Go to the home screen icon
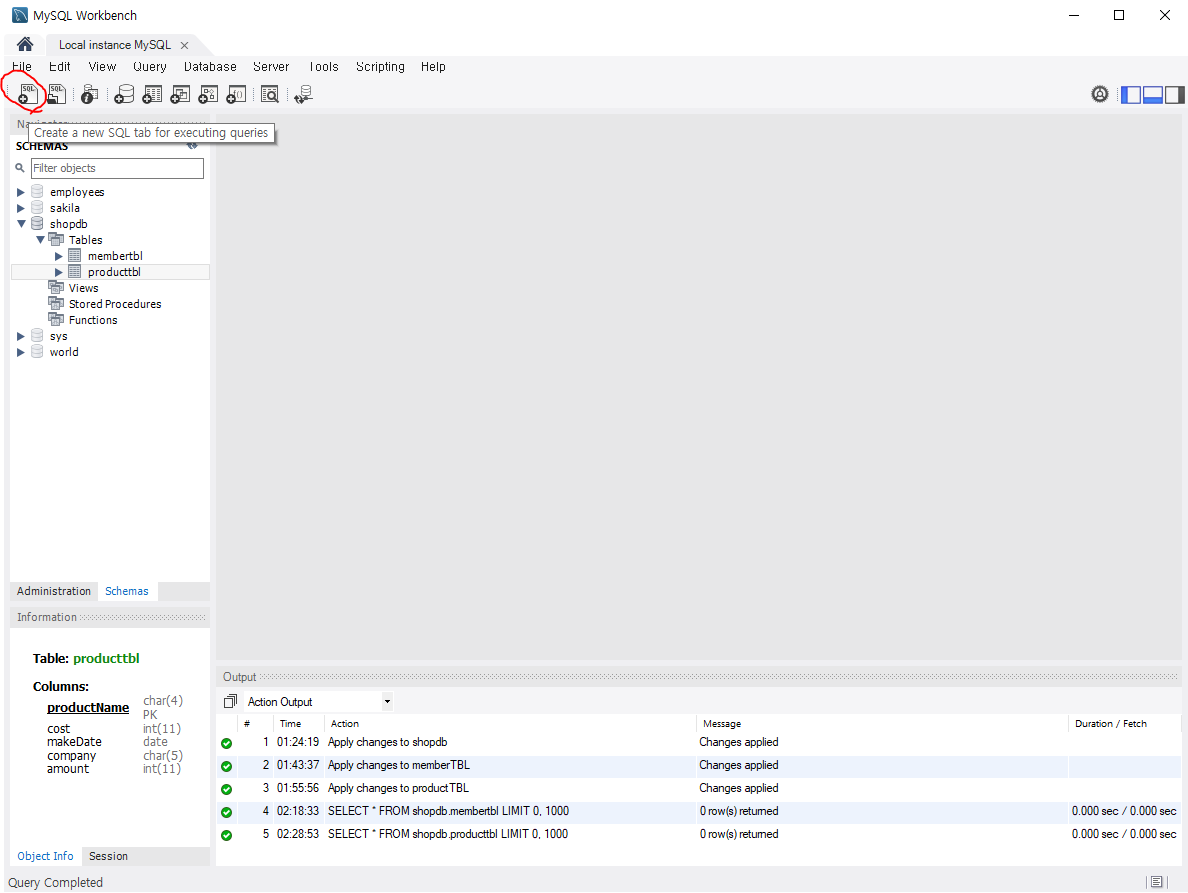This screenshot has width=1188, height=893. coord(25,45)
